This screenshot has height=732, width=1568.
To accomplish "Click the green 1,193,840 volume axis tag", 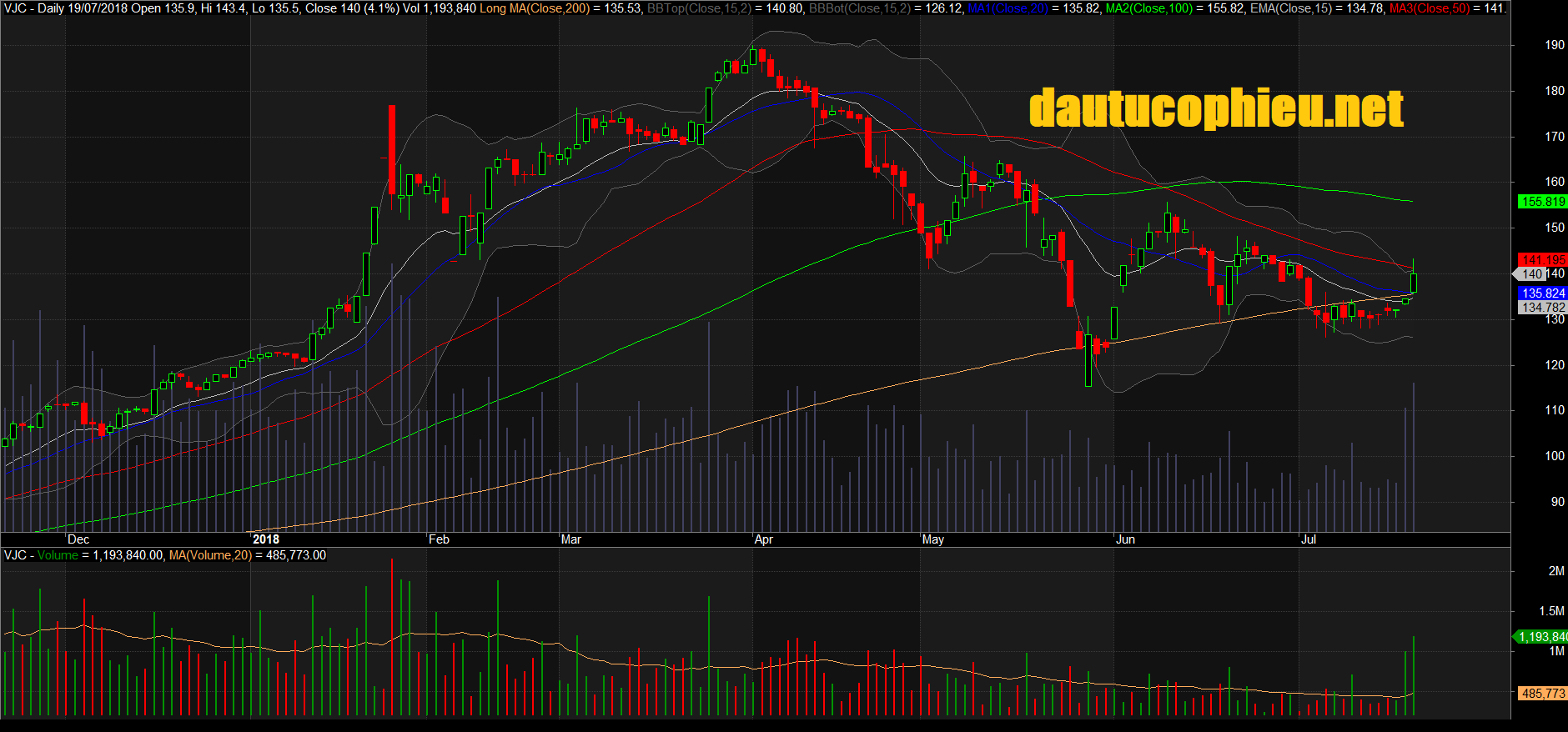I will (x=1542, y=637).
